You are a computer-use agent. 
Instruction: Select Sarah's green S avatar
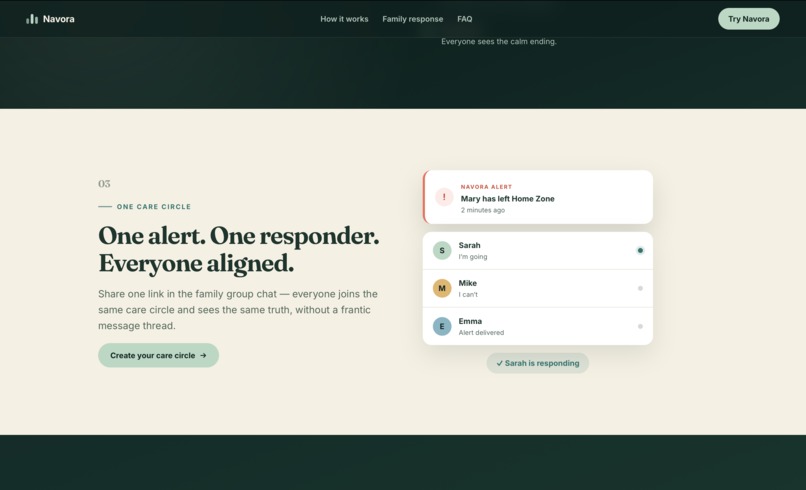tap(442, 250)
